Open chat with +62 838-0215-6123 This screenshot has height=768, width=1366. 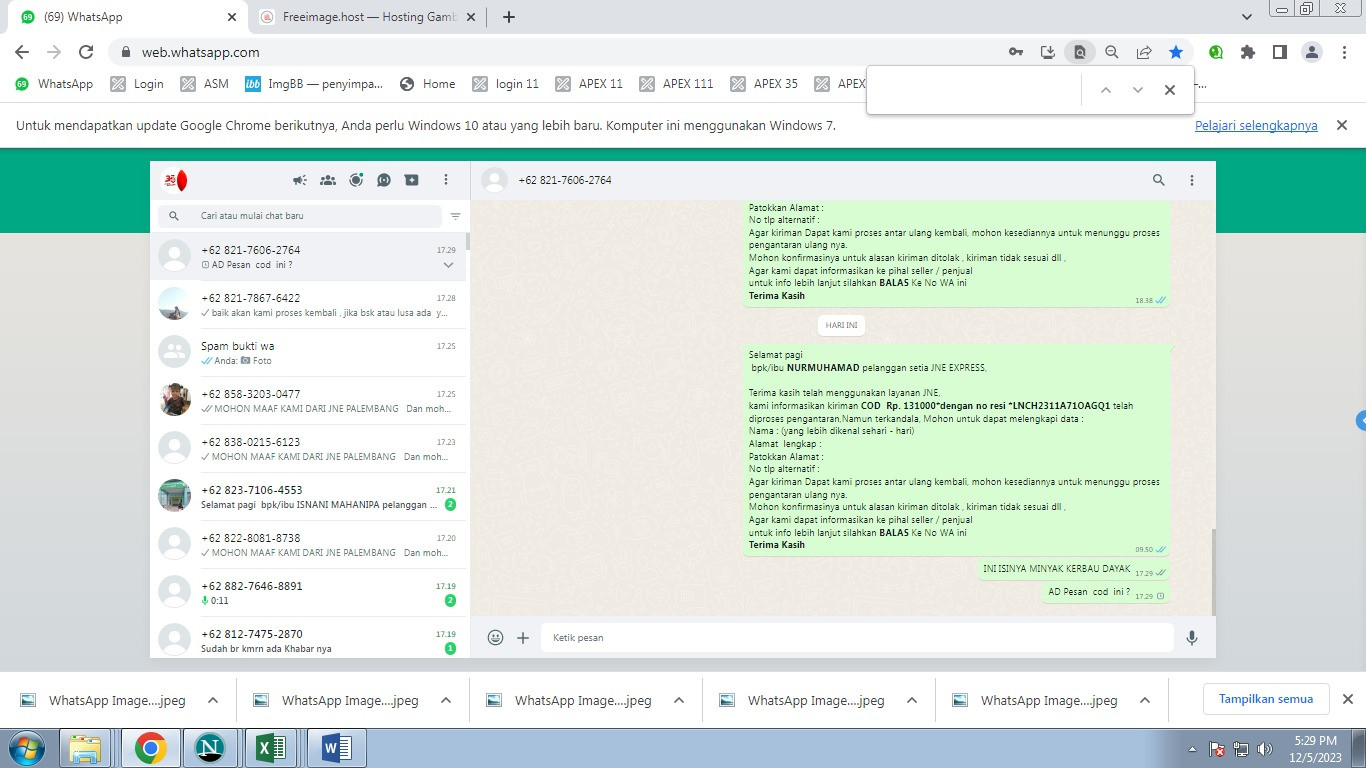click(308, 449)
